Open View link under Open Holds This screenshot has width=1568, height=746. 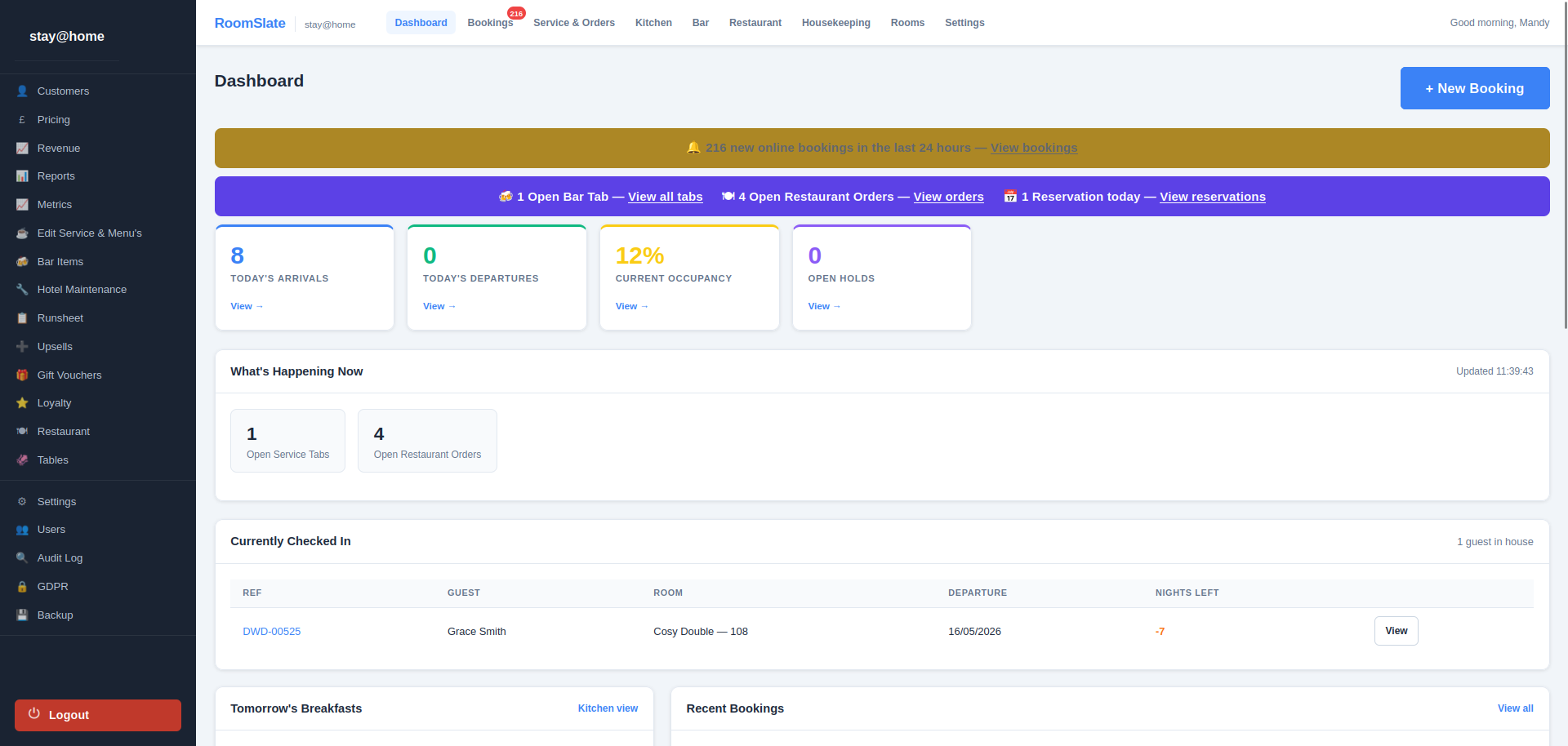coord(824,306)
